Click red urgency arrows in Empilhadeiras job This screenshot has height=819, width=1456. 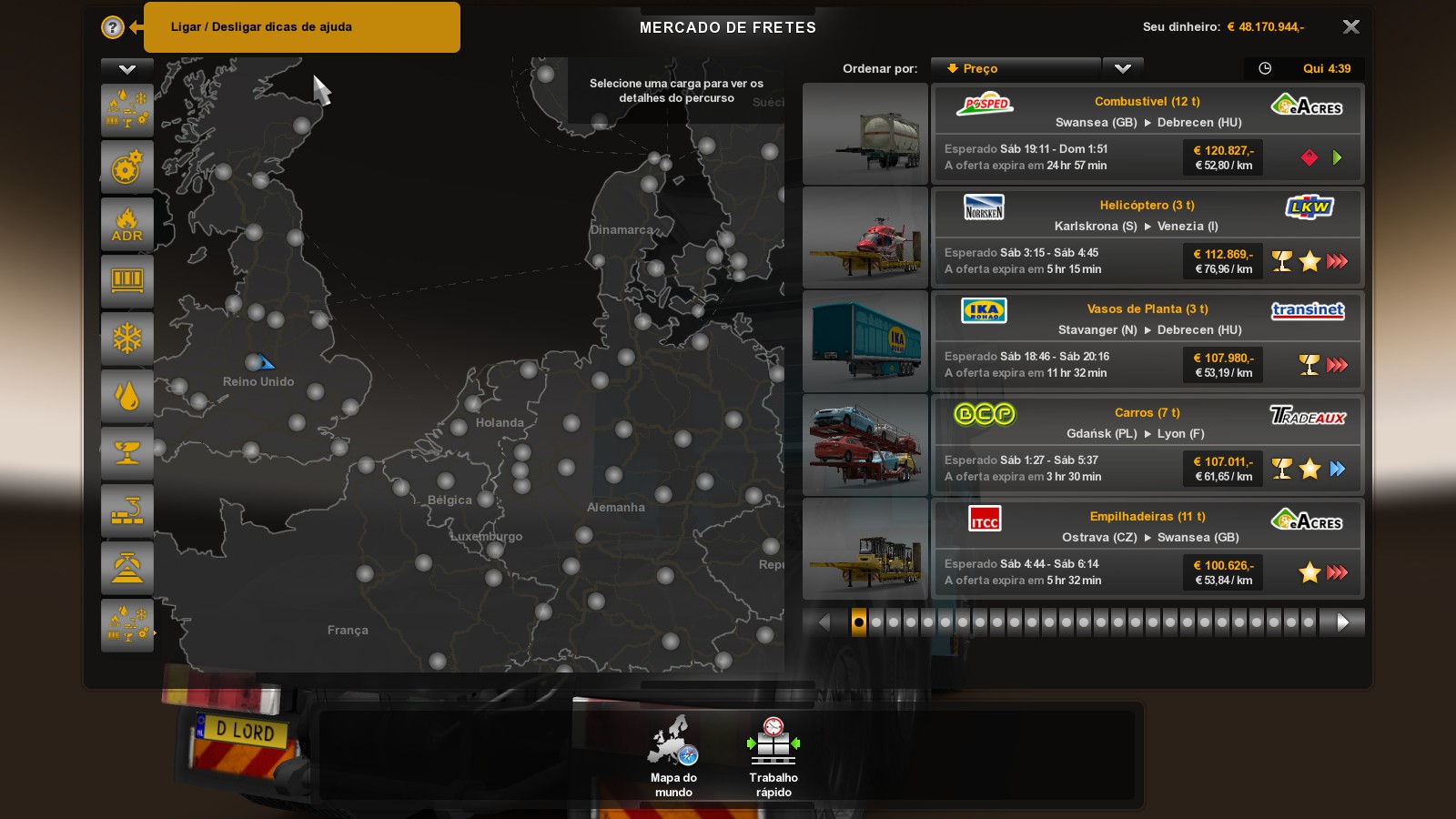click(x=1337, y=572)
